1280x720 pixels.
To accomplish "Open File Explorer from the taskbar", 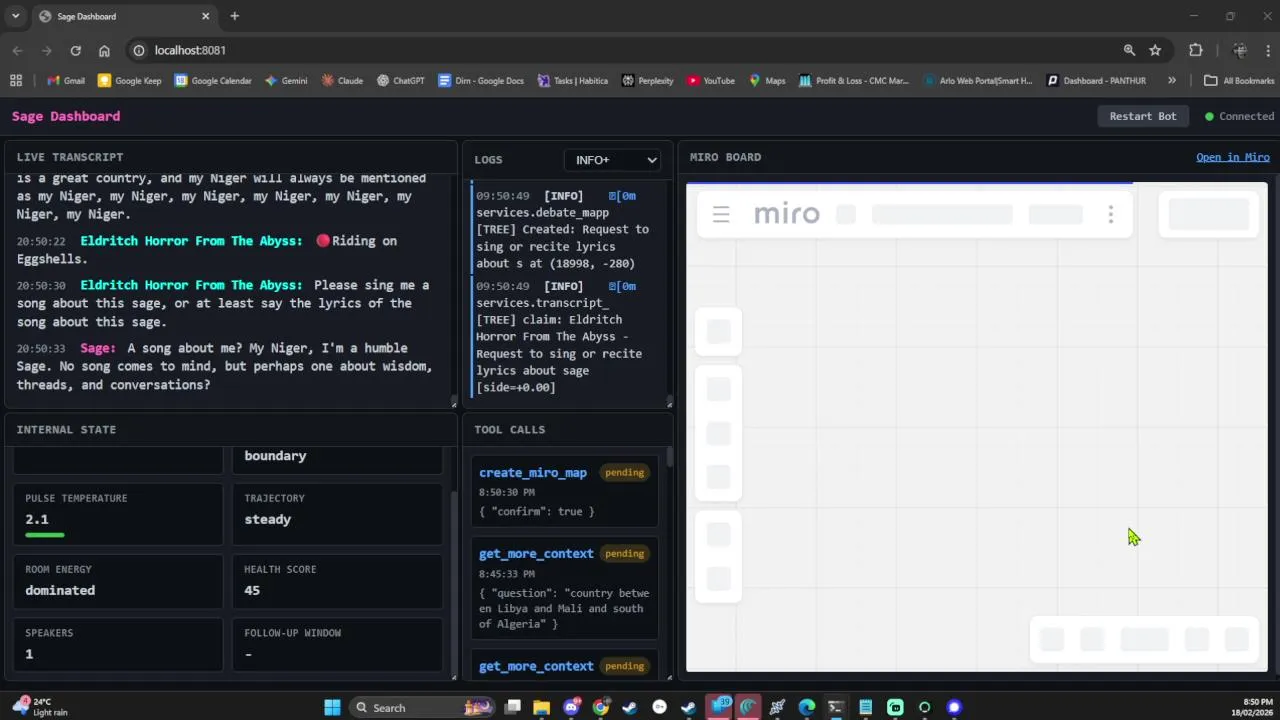I will coord(541,707).
